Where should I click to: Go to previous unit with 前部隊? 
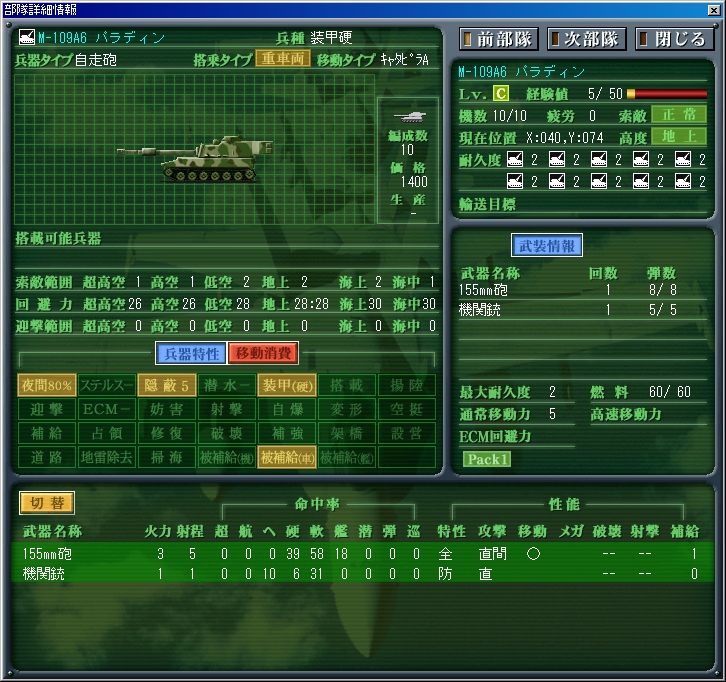(499, 39)
